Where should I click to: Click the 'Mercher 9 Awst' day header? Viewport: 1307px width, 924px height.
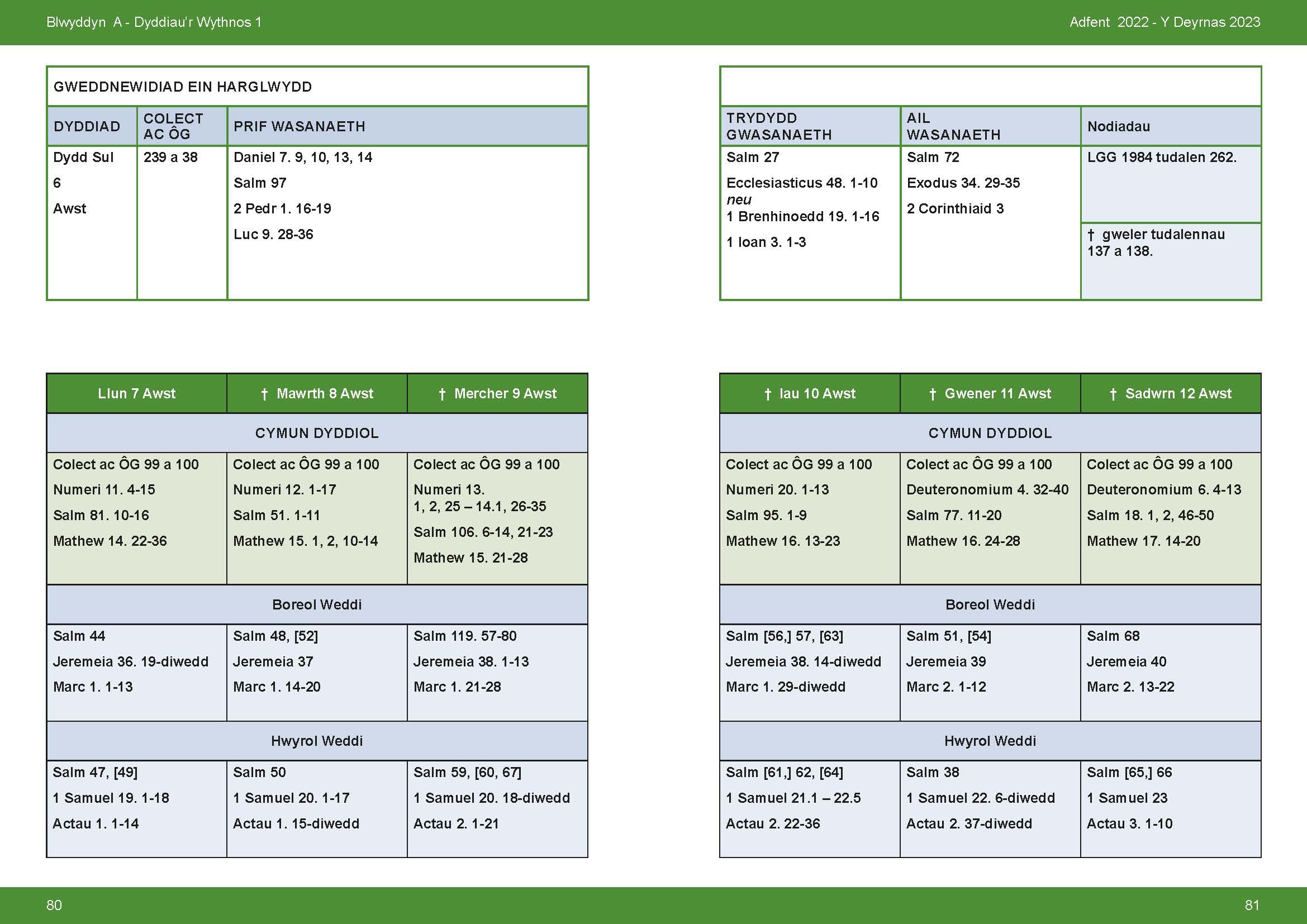pos(497,393)
